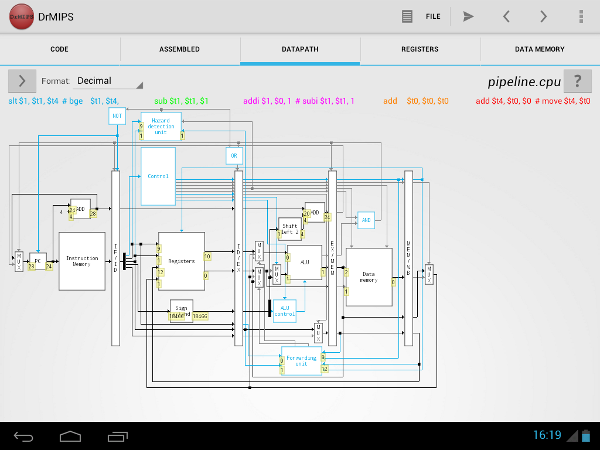The height and width of the screenshot is (450, 600).
Task: Step forward one cycle
Action: pos(543,16)
